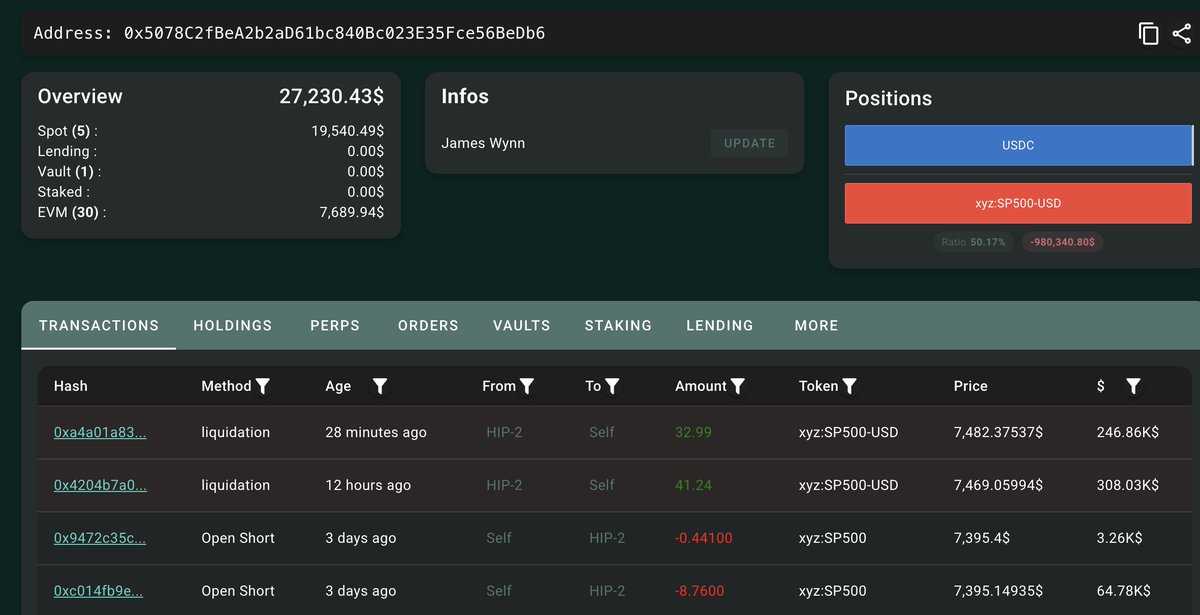Click the '12 hours ago' age cell
The height and width of the screenshot is (615, 1200).
(x=368, y=485)
